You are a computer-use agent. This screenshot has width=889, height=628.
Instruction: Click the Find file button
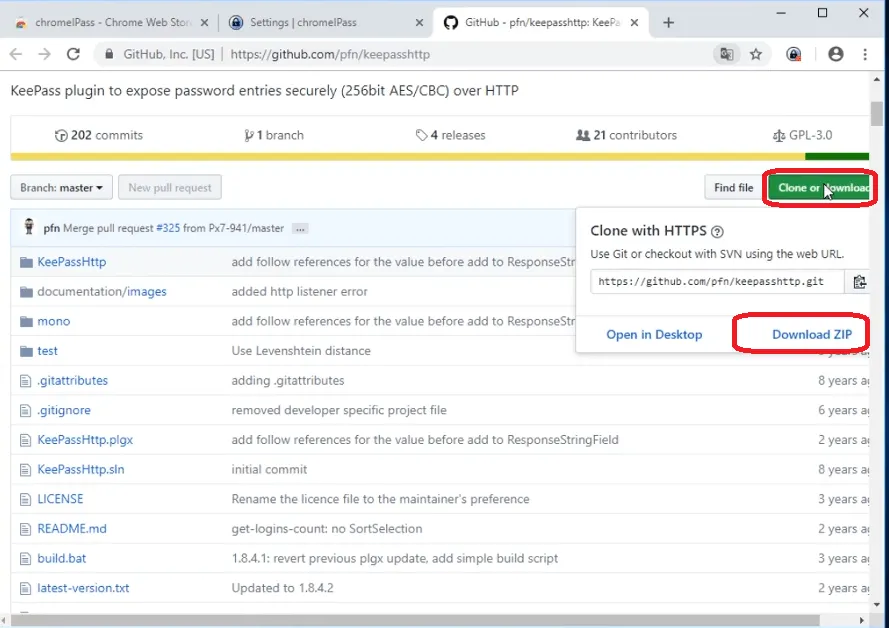pyautogui.click(x=734, y=188)
